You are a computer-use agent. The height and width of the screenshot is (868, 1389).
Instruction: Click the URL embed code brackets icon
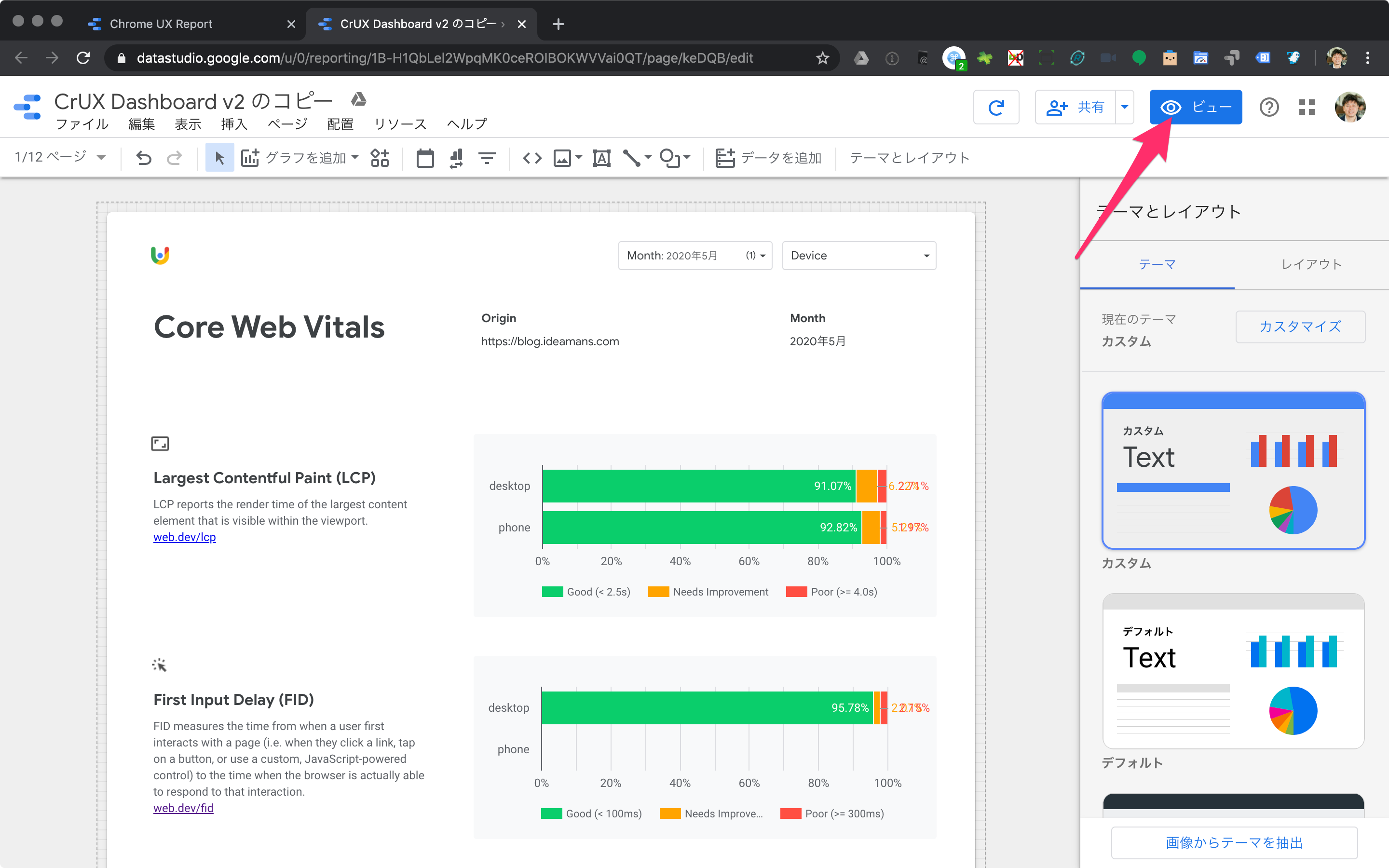[x=532, y=157]
